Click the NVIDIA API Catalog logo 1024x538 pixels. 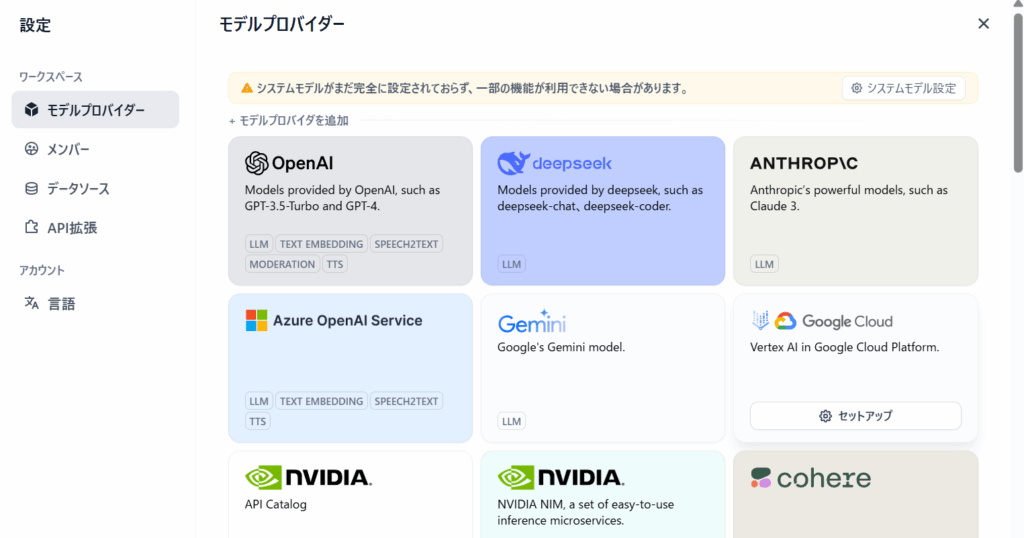(x=308, y=477)
